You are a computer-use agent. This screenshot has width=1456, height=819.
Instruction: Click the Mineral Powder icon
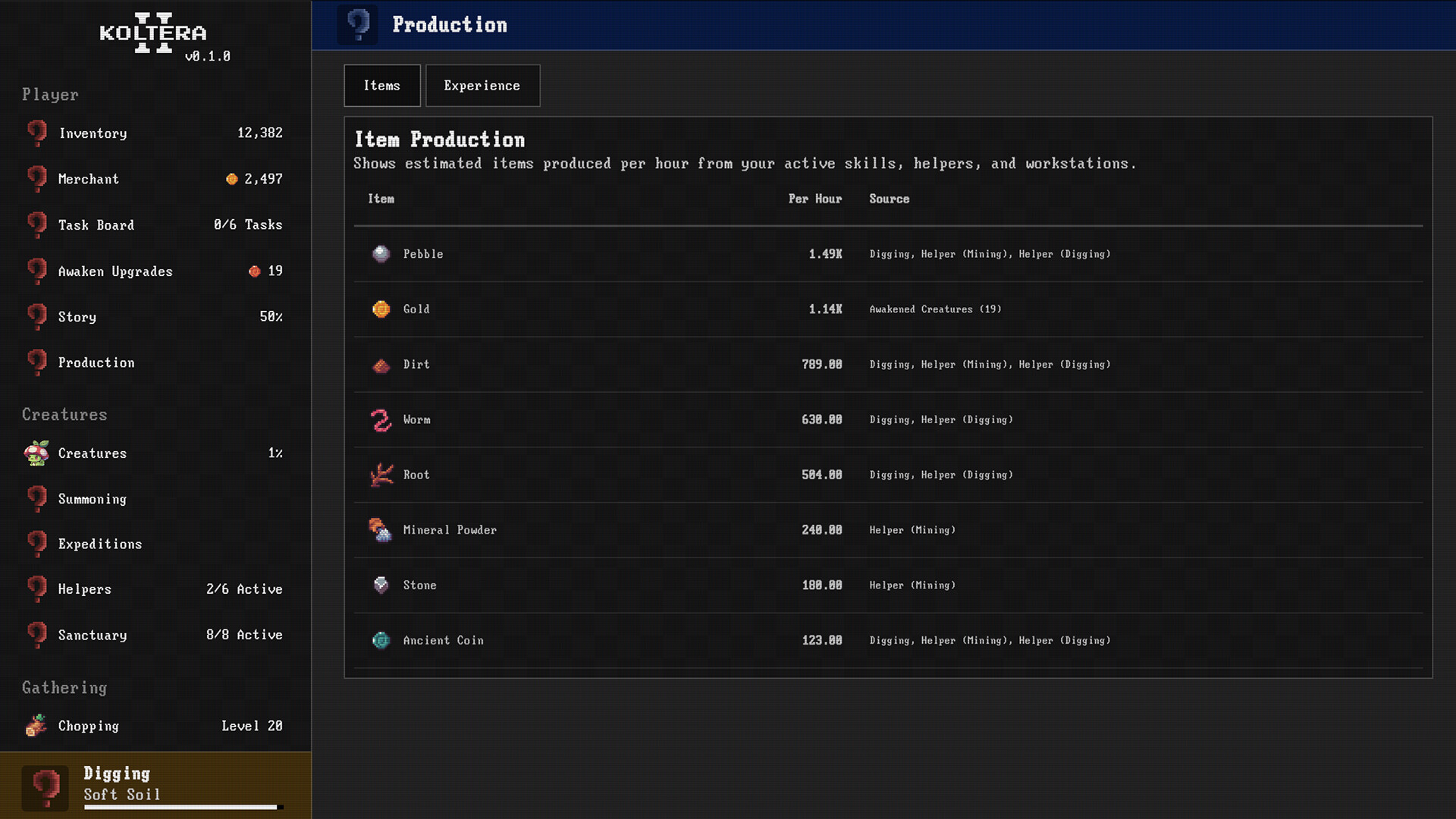(x=381, y=530)
